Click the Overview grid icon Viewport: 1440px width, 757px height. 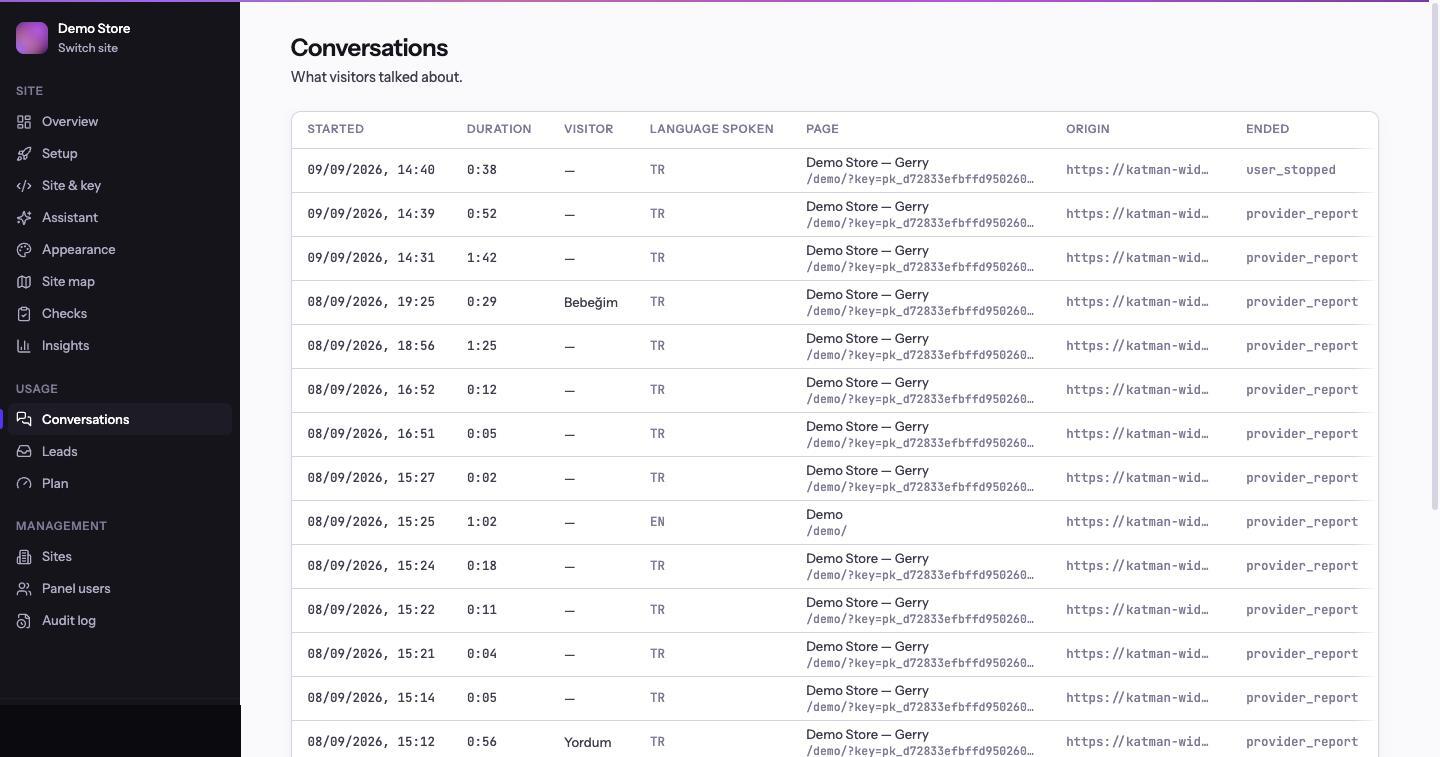click(24, 122)
